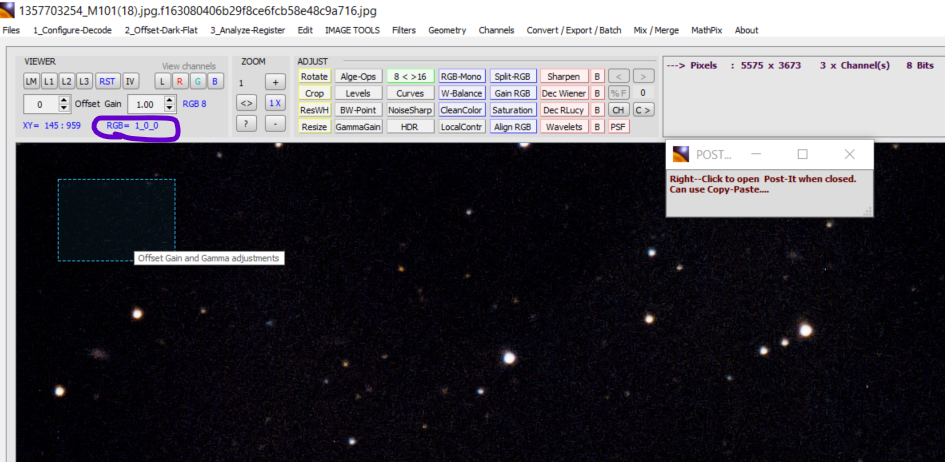
Task: Open the Saturation adjustment
Action: click(512, 110)
